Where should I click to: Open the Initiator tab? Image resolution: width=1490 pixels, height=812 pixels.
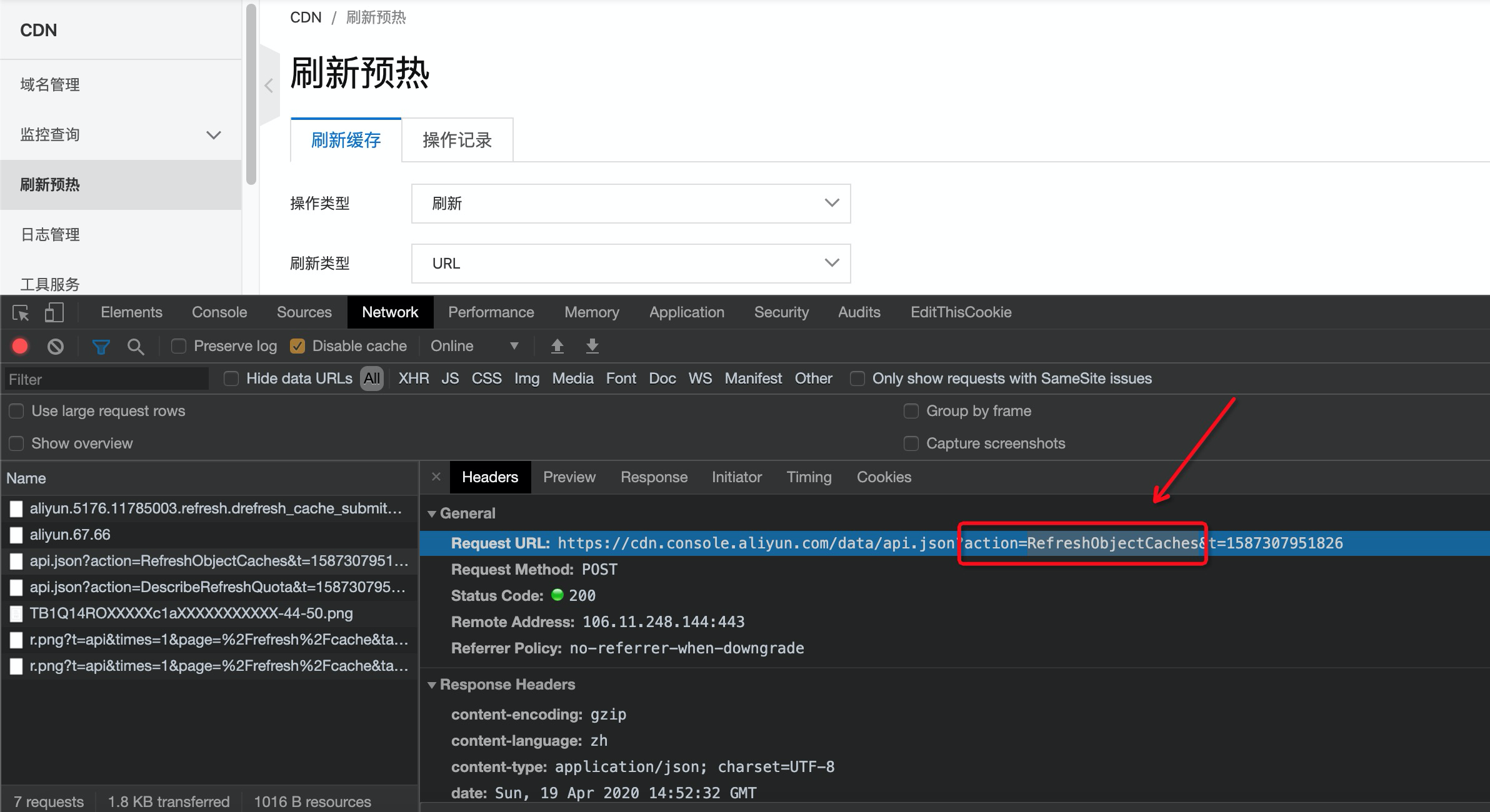(x=737, y=477)
